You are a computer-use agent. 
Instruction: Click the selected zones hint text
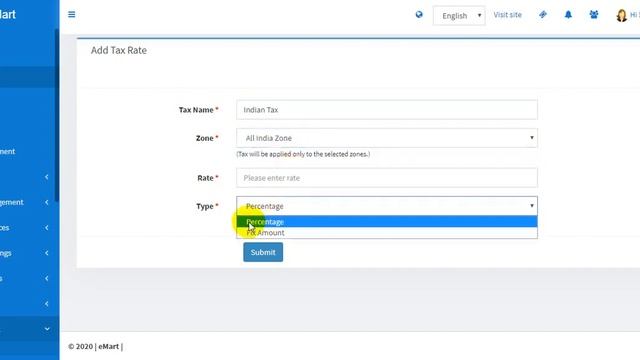tap(303, 154)
